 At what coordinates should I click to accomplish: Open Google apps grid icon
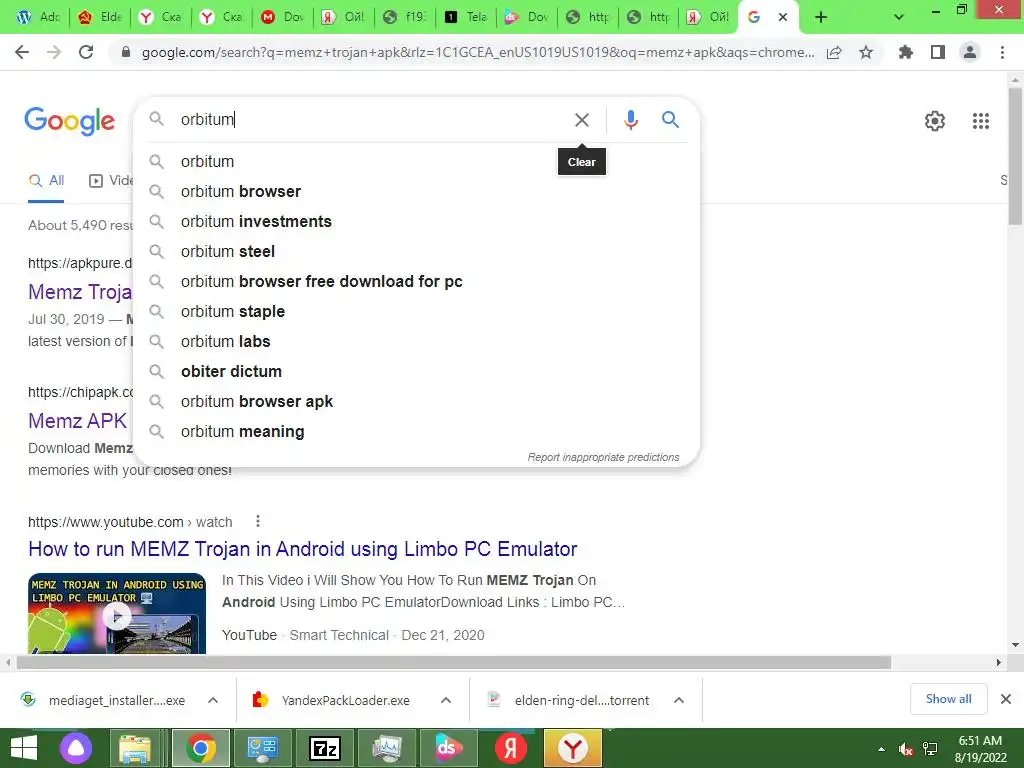(x=980, y=121)
